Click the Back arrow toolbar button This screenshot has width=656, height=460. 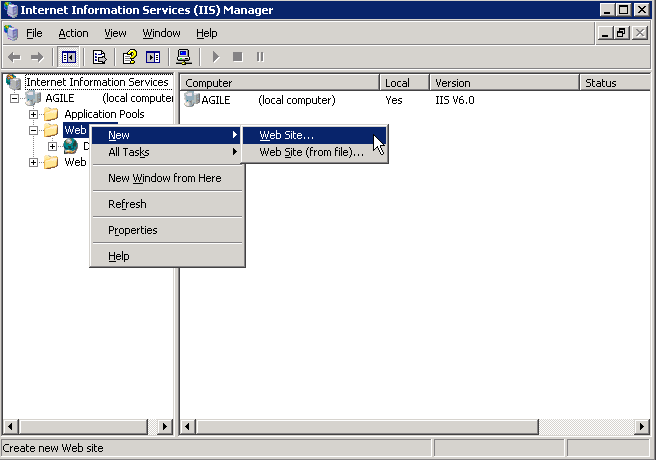(x=14, y=57)
